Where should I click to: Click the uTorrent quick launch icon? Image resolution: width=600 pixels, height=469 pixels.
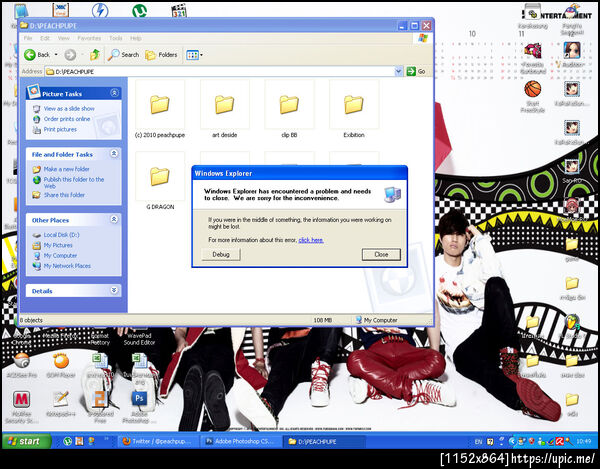[x=67, y=441]
